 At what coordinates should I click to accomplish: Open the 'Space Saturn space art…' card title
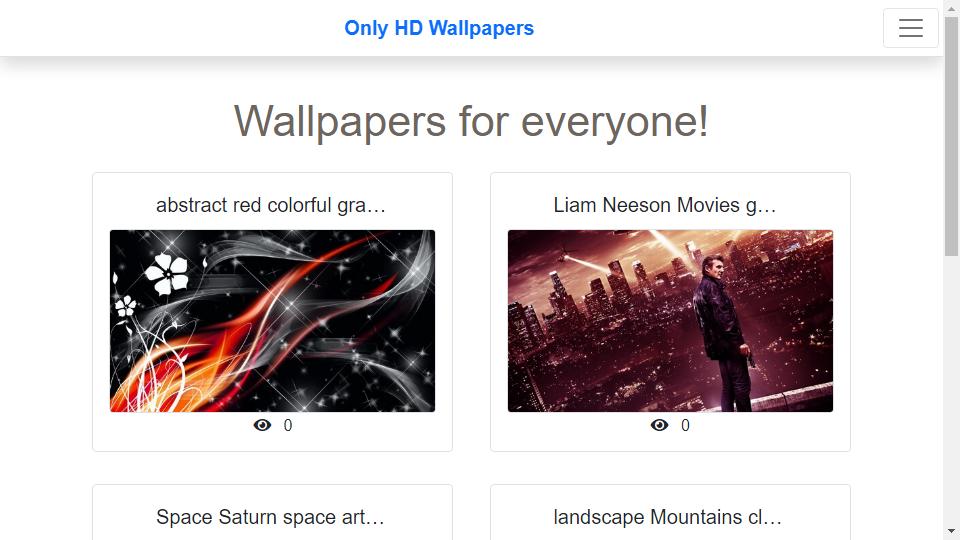[270, 517]
